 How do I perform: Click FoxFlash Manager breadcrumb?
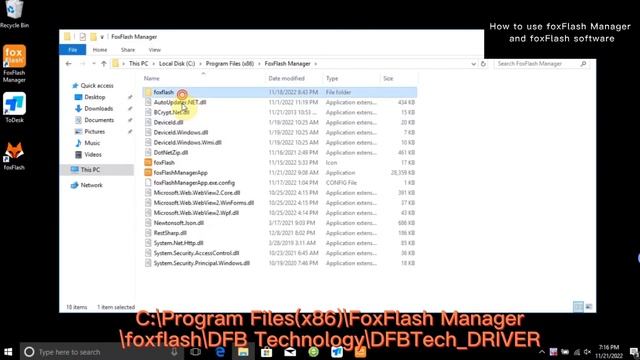[287, 64]
